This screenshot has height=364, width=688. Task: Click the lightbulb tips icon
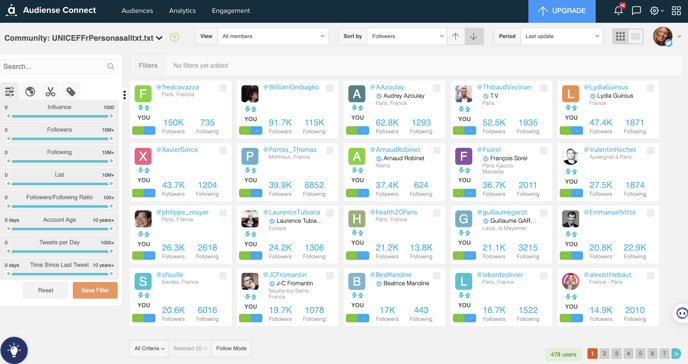14,350
